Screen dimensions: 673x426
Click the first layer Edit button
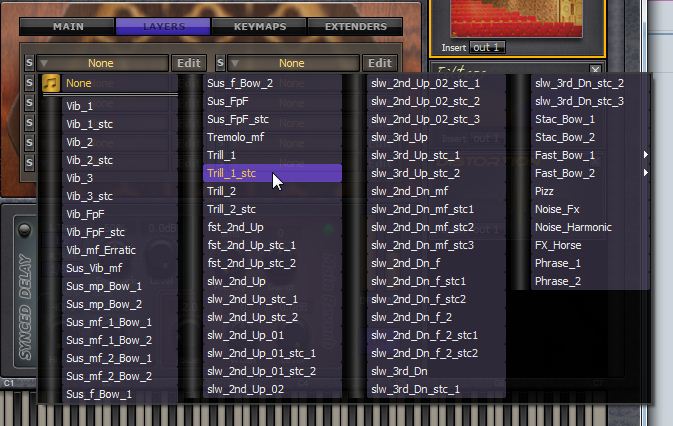click(189, 63)
